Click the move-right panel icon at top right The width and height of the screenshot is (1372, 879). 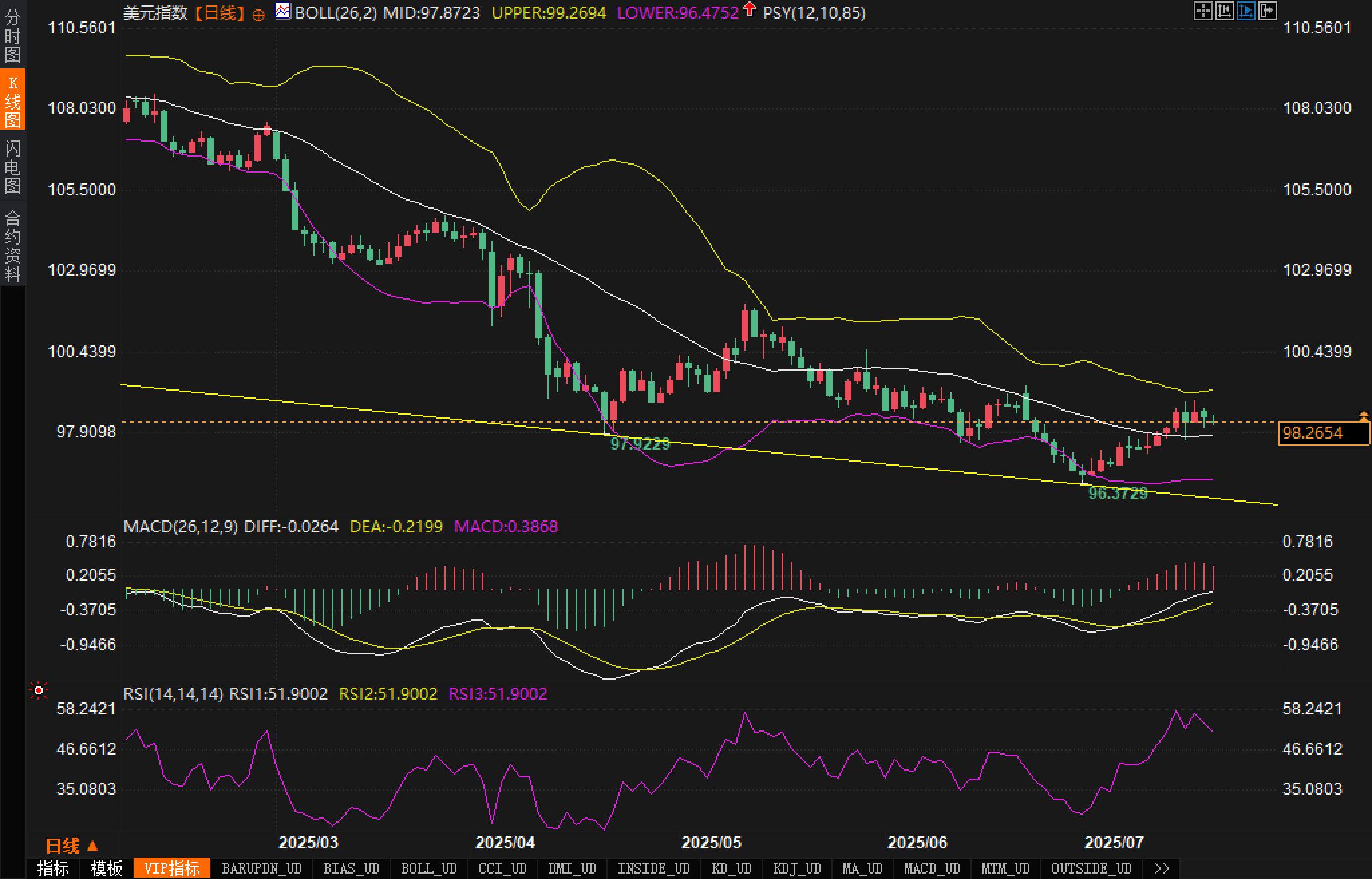tap(1267, 11)
